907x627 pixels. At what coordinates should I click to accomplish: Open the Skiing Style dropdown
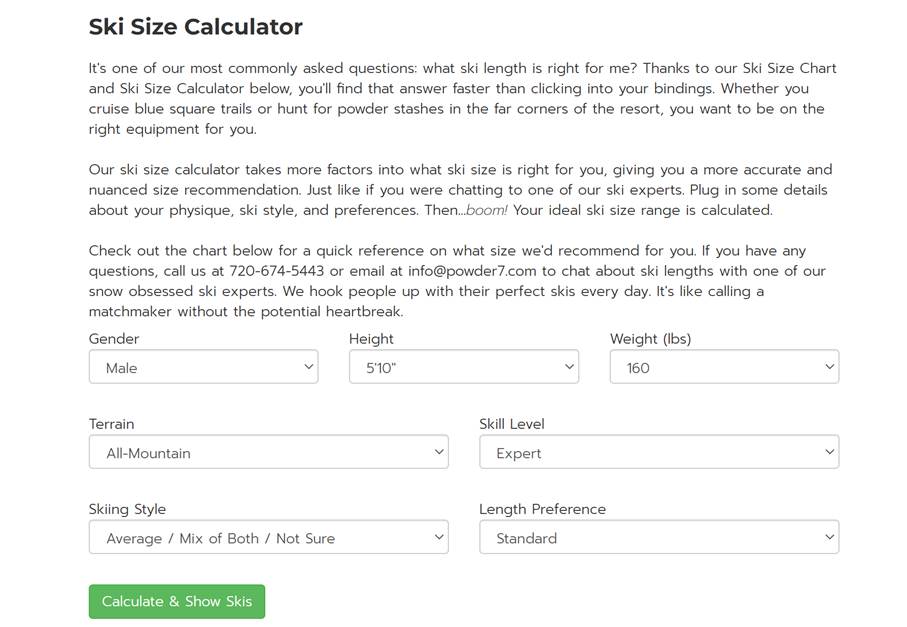pos(269,537)
